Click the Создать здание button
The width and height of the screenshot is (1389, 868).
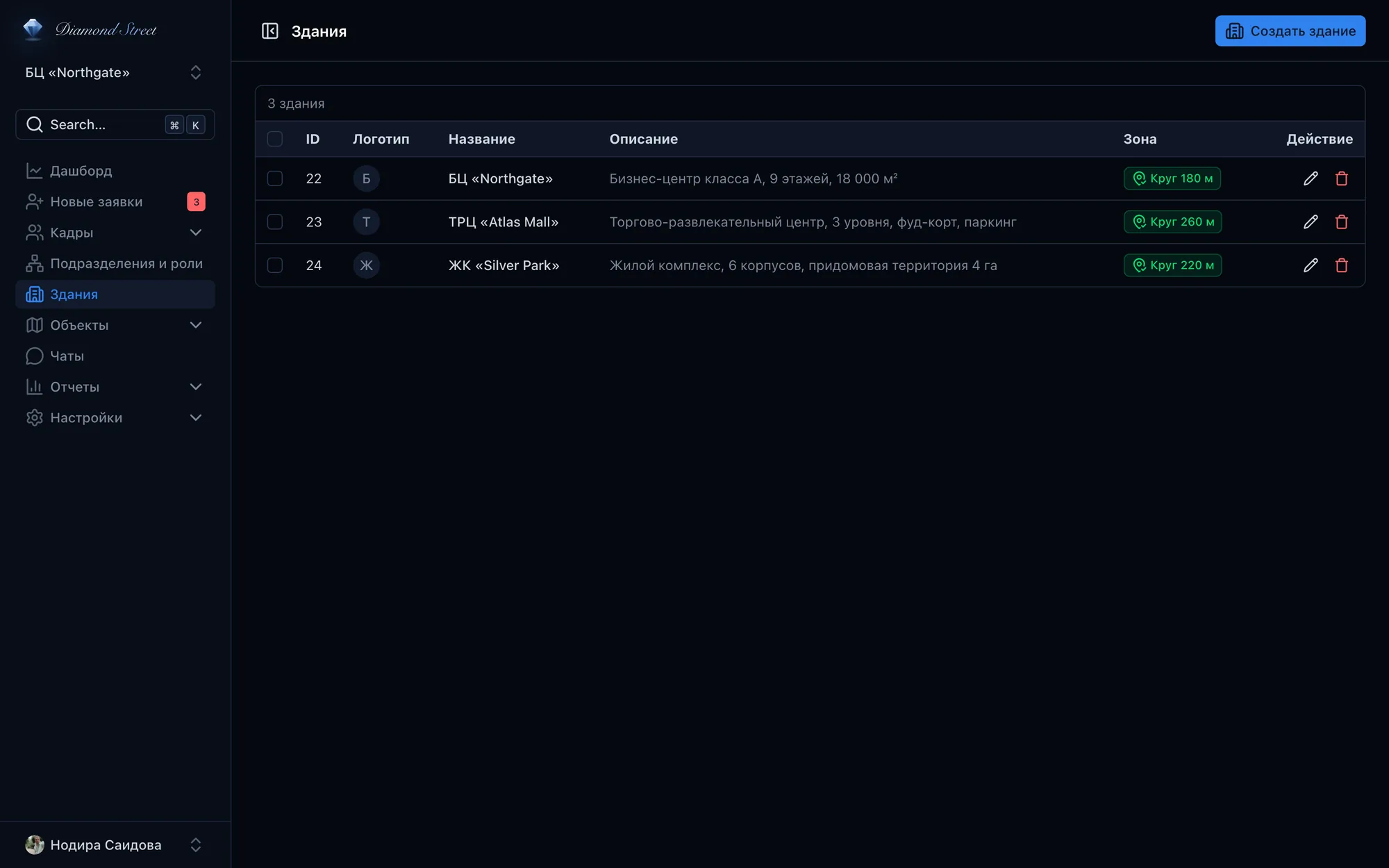[1290, 31]
